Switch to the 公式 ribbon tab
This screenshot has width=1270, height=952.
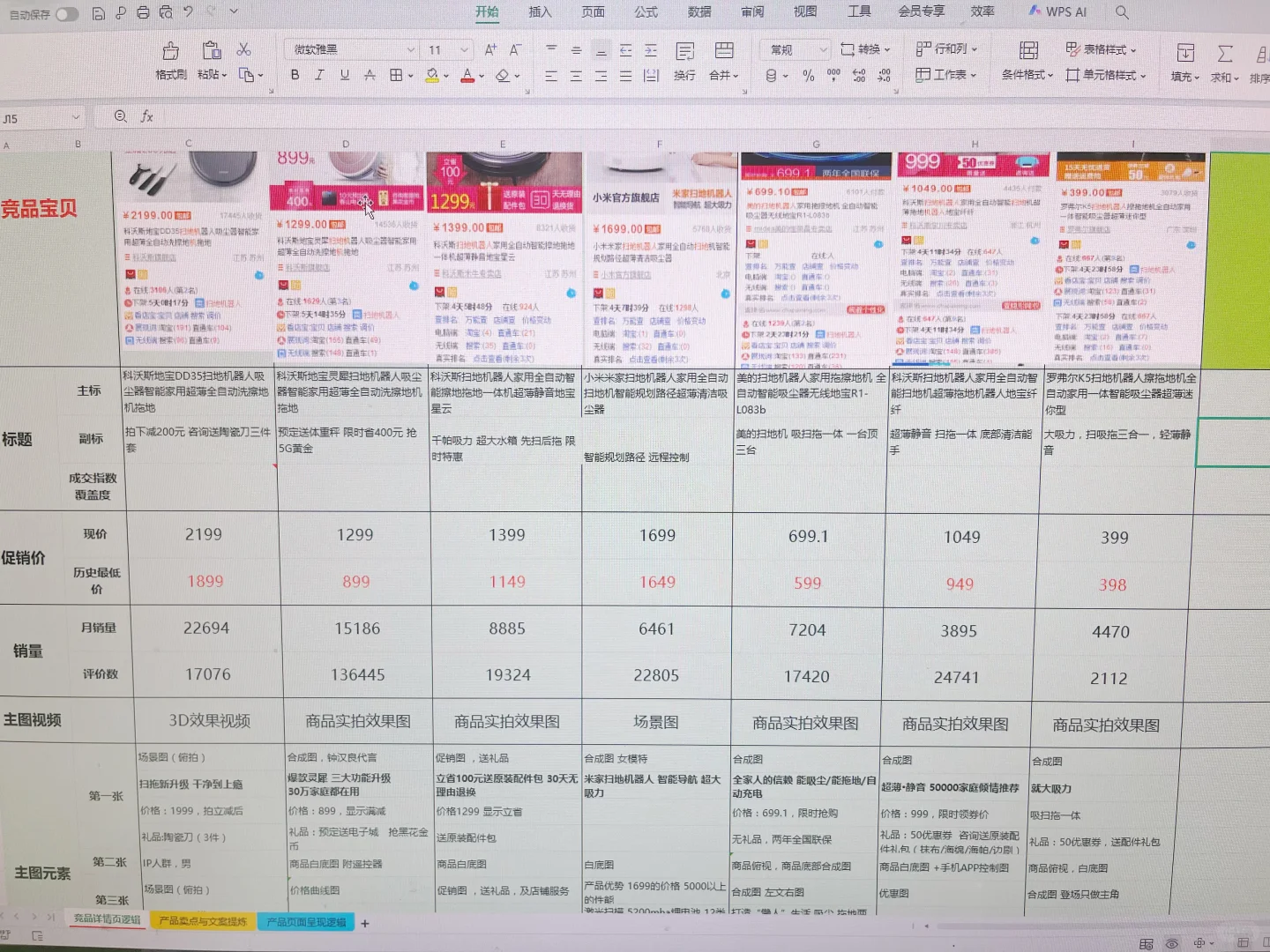click(x=646, y=12)
